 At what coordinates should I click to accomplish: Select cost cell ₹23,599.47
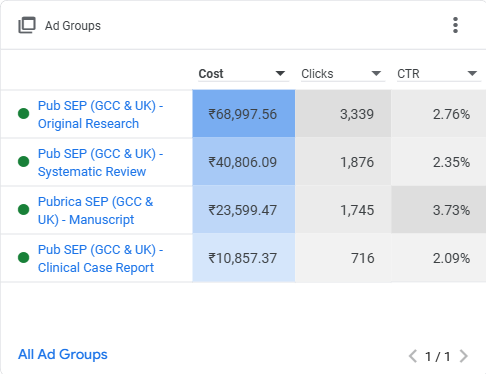[x=244, y=210]
